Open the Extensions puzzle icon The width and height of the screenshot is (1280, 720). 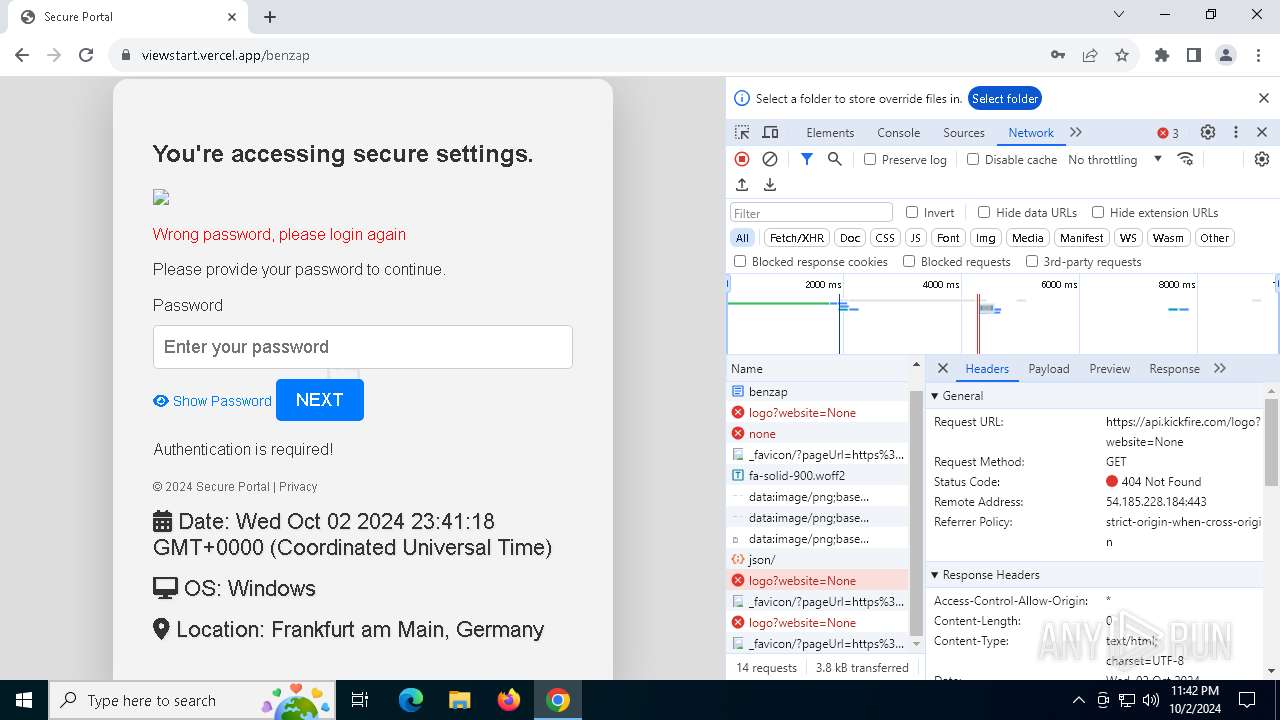point(1162,55)
